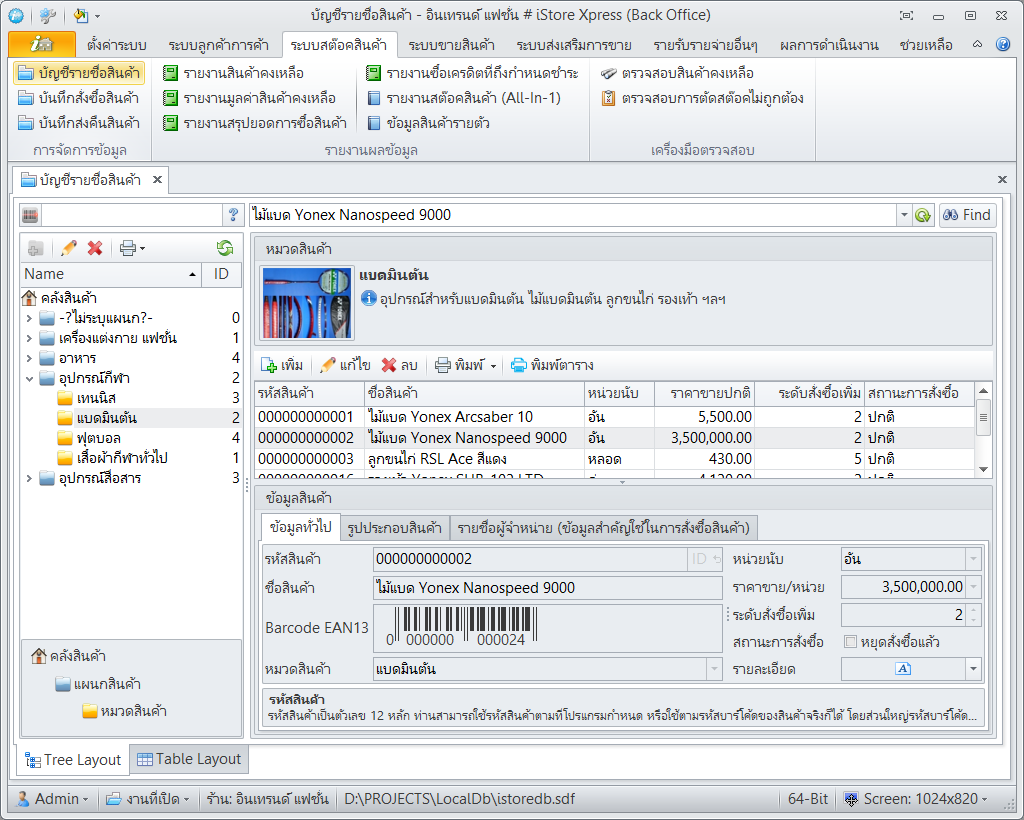Switch to รายชื่อผู้จำหน่าย tab
Image resolution: width=1024 pixels, height=820 pixels.
603,528
